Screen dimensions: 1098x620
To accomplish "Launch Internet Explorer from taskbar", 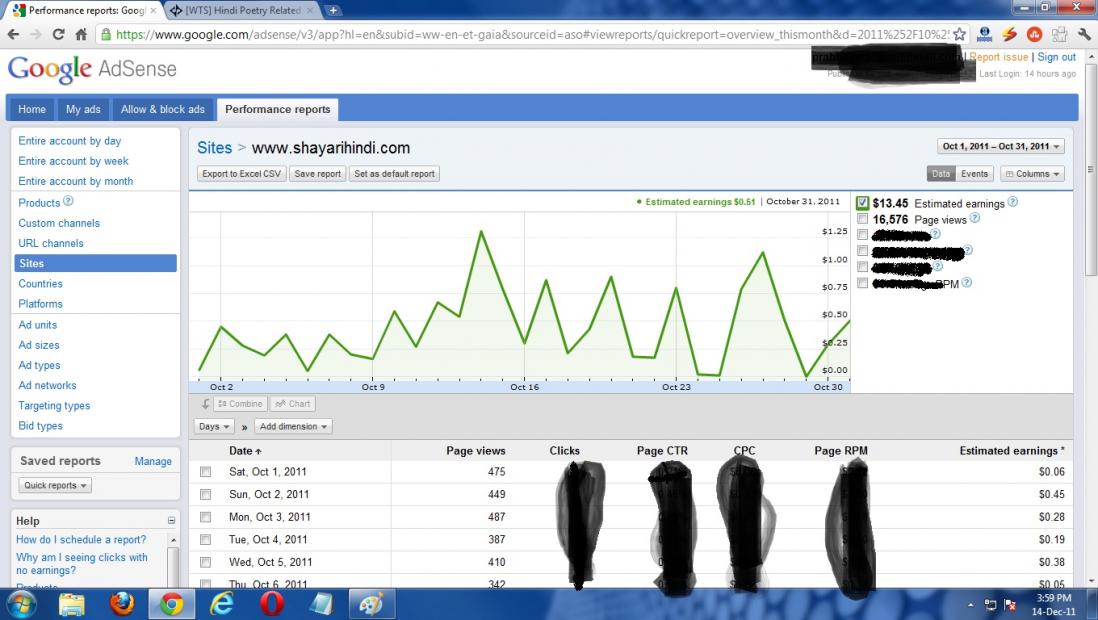I will click(x=222, y=604).
